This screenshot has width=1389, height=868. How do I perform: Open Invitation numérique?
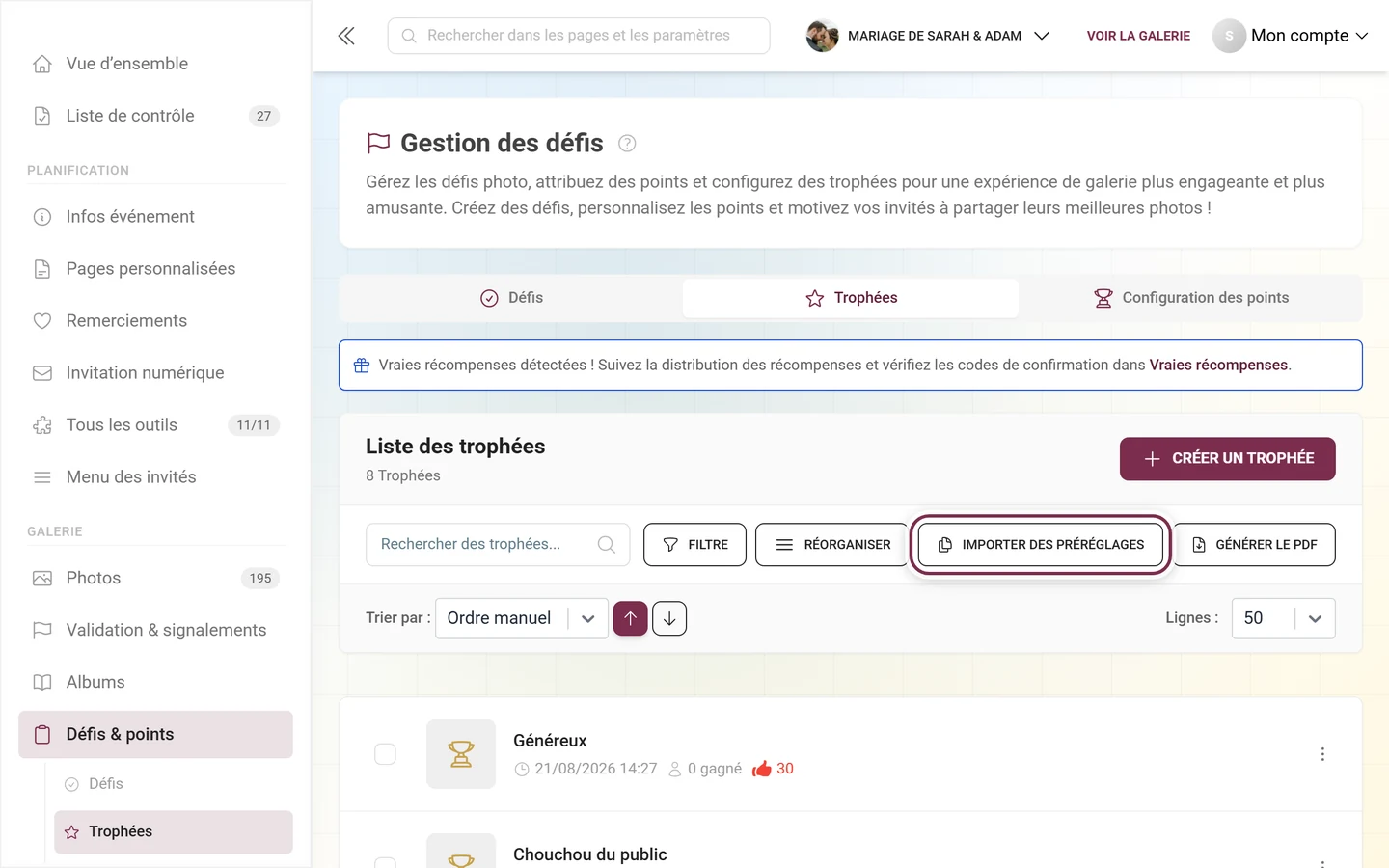click(155, 373)
